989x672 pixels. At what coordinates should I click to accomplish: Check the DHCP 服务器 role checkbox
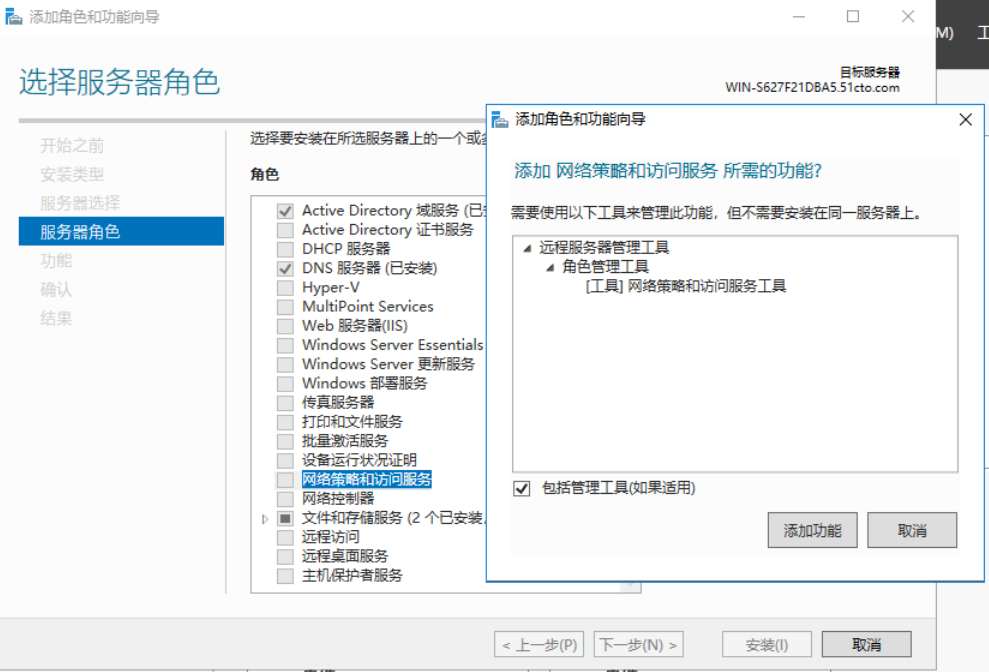pyautogui.click(x=285, y=249)
